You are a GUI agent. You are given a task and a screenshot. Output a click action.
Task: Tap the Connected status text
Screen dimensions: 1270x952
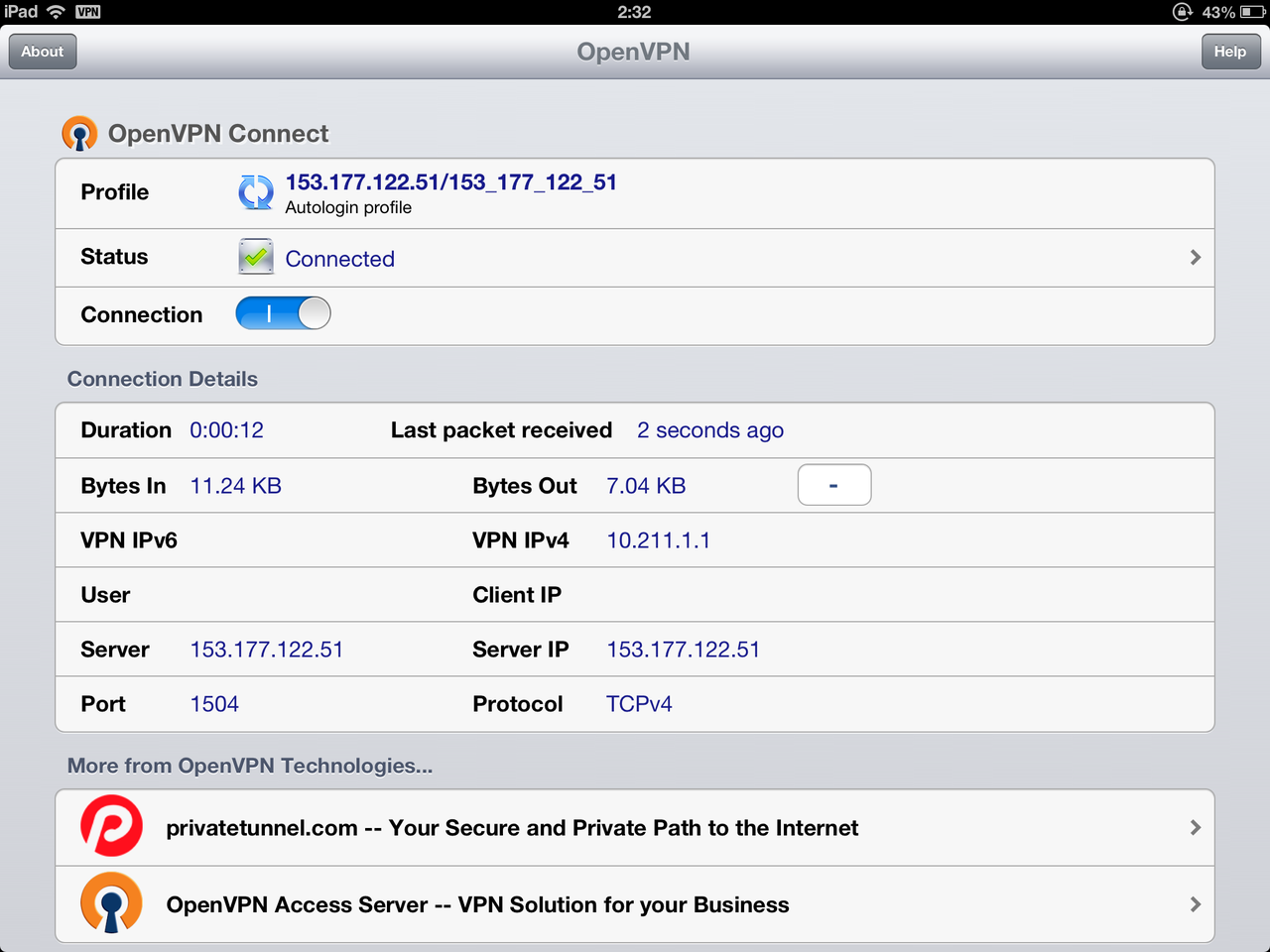[340, 259]
